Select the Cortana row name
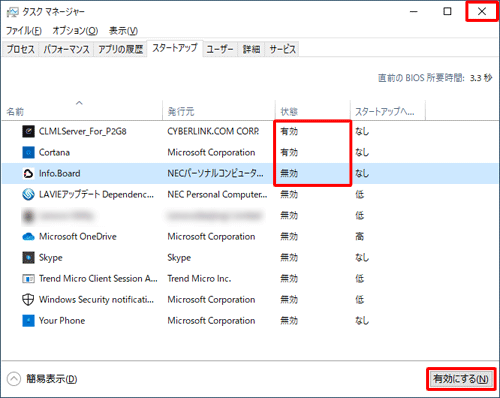This screenshot has height=398, width=500. (x=54, y=152)
